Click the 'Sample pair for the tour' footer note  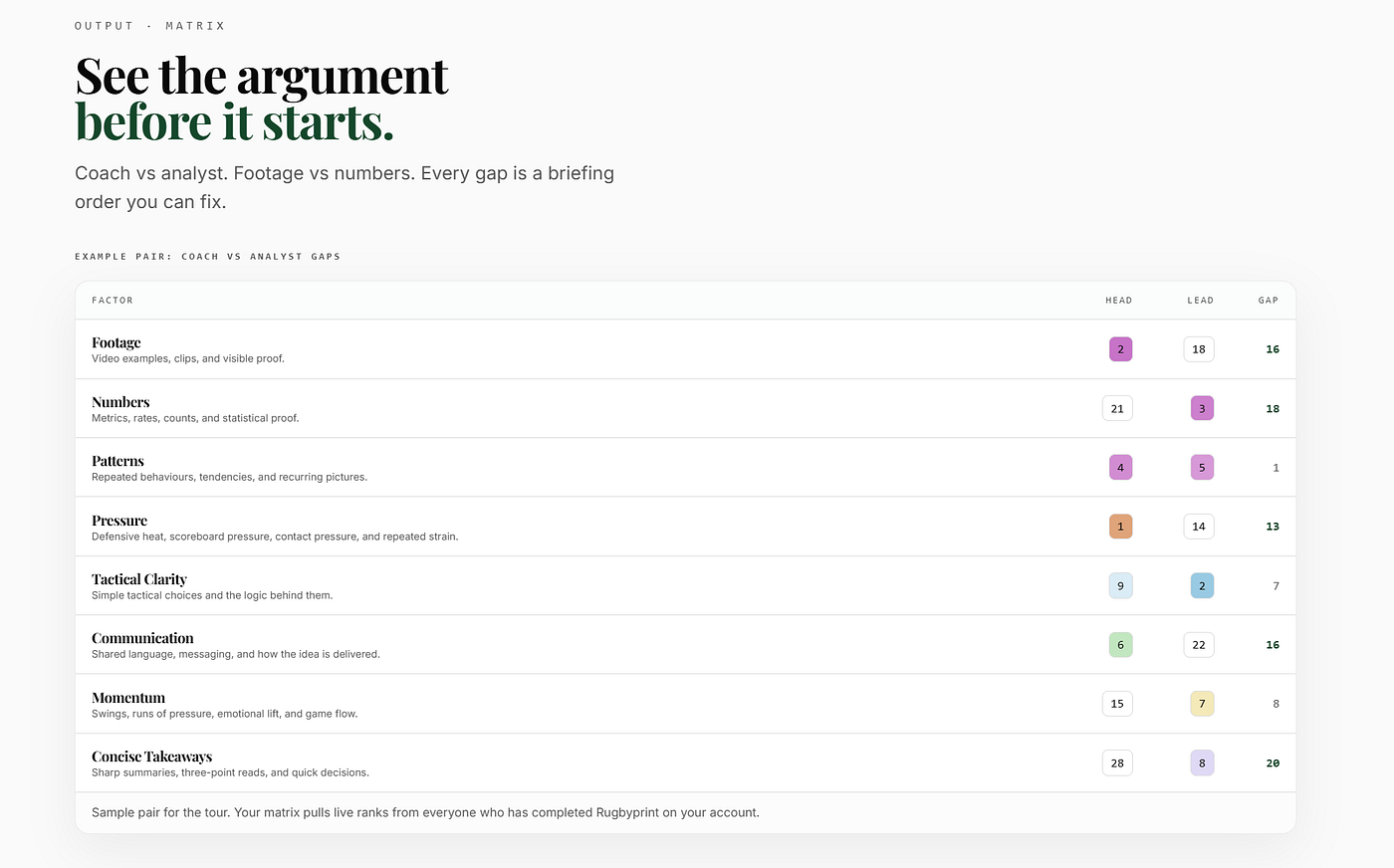[x=425, y=812]
